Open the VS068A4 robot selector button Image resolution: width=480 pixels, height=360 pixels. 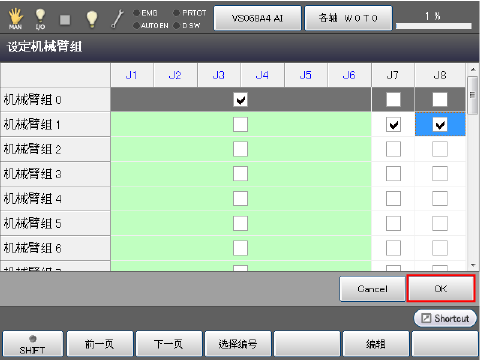pos(257,18)
